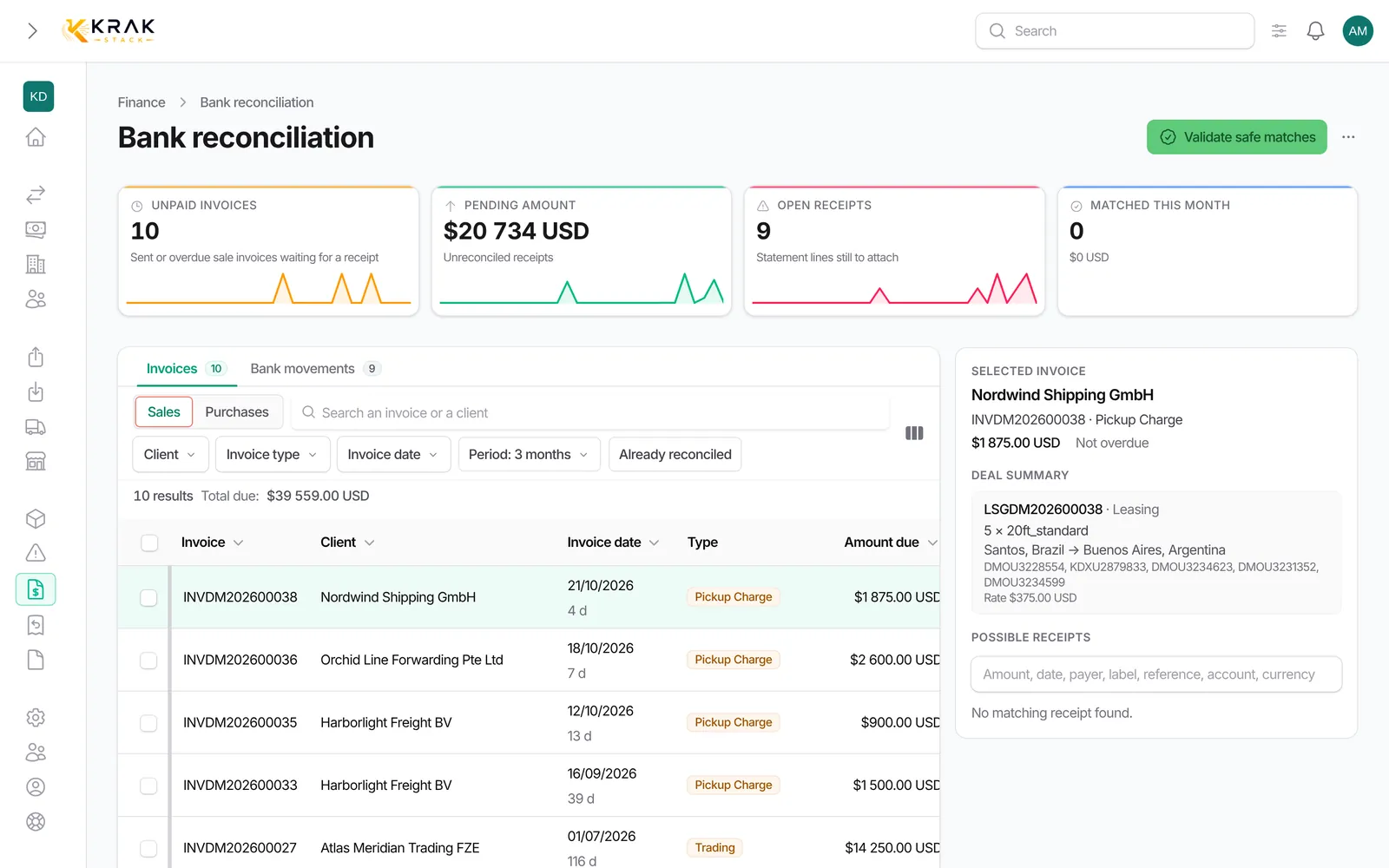Sort by the Invoice date column header
This screenshot has height=868, width=1389.
click(613, 542)
